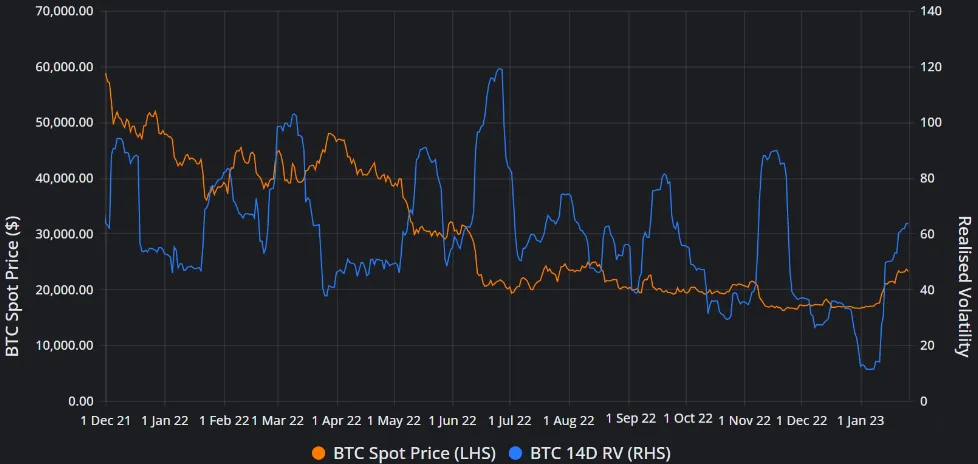
Task: Toggle the BTC 14D RV (RHS) legend entry
Action: coord(589,453)
